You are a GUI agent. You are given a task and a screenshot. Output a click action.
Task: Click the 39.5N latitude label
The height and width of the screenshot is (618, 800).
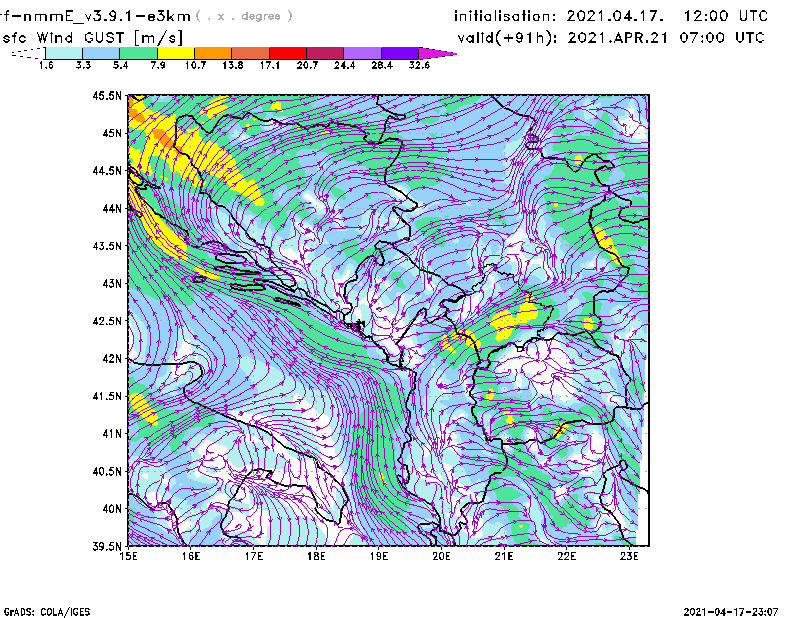point(108,547)
